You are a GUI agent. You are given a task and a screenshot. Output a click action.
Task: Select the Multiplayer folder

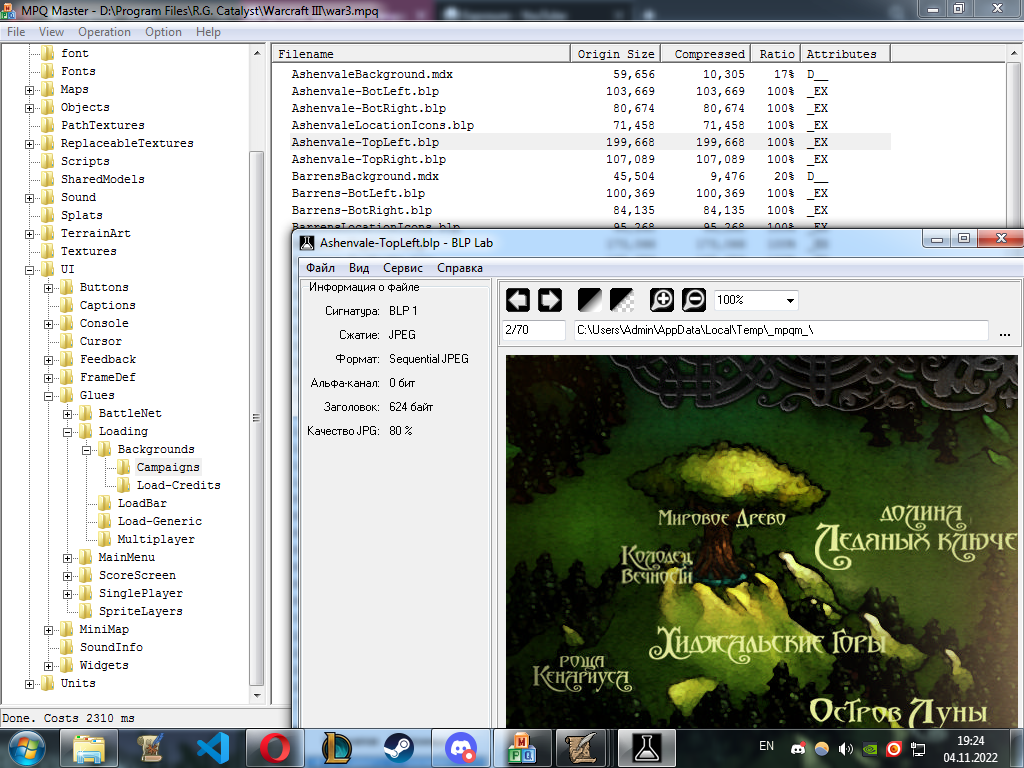(155, 539)
